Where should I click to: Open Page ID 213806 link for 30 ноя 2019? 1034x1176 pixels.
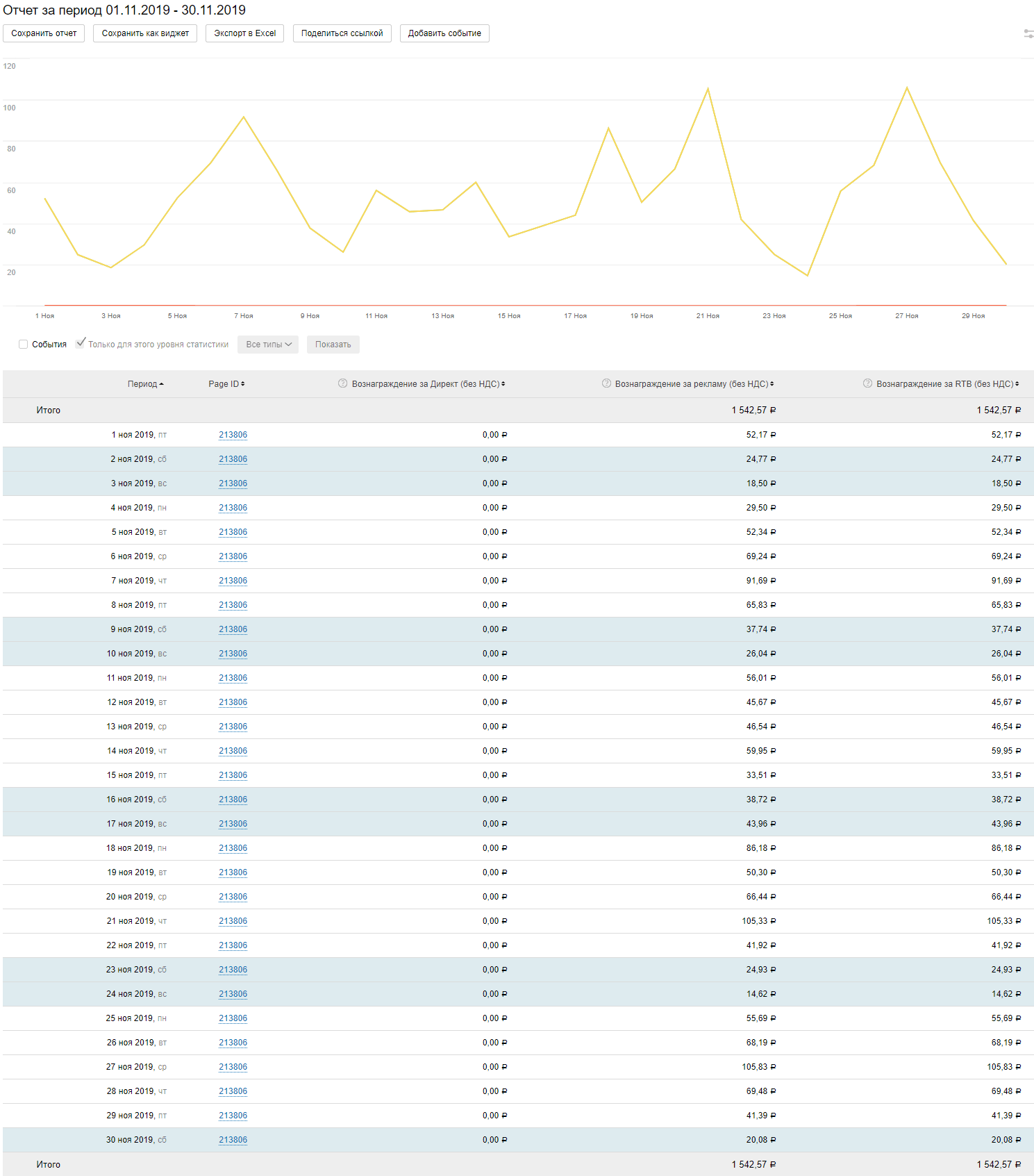tap(233, 1140)
